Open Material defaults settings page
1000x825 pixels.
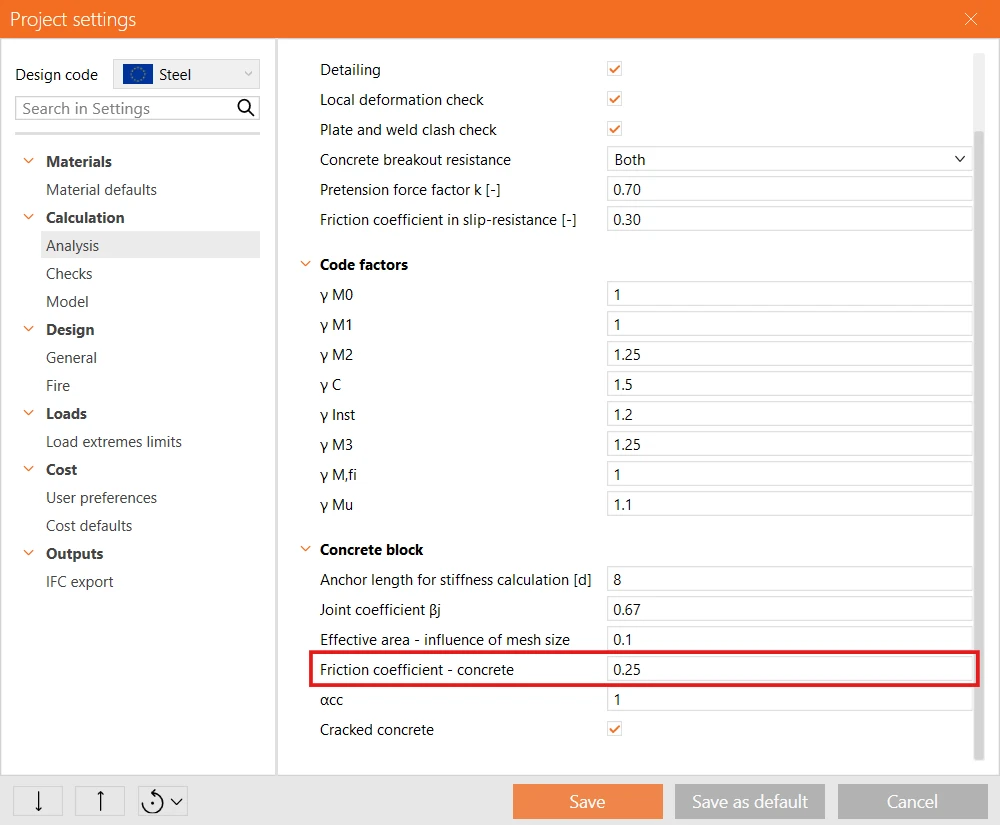(101, 189)
